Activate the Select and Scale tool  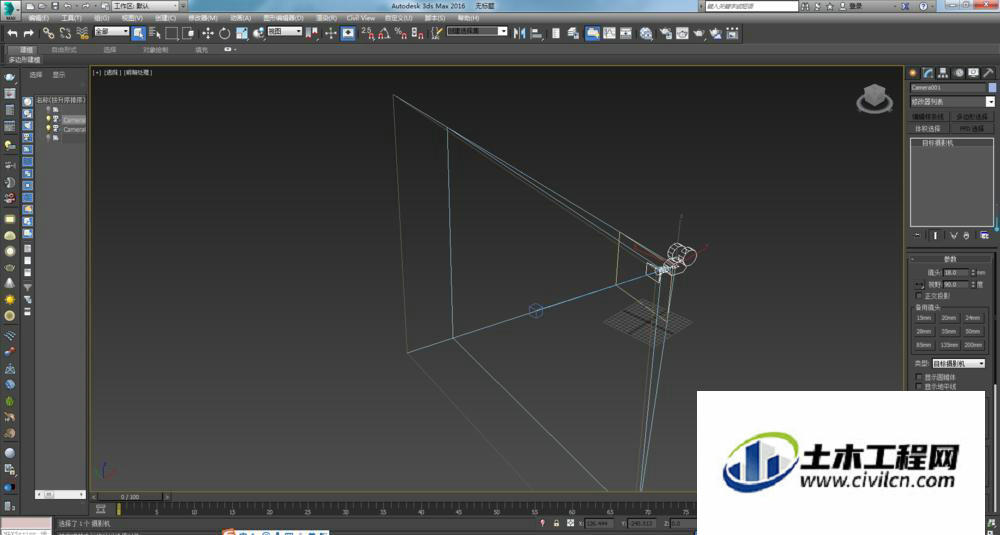coord(242,33)
